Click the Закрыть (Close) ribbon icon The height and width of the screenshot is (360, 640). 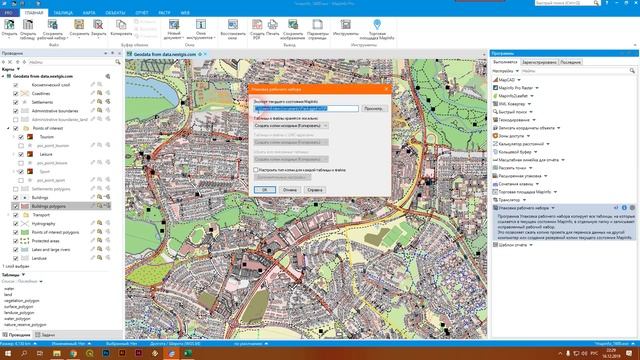(x=98, y=24)
